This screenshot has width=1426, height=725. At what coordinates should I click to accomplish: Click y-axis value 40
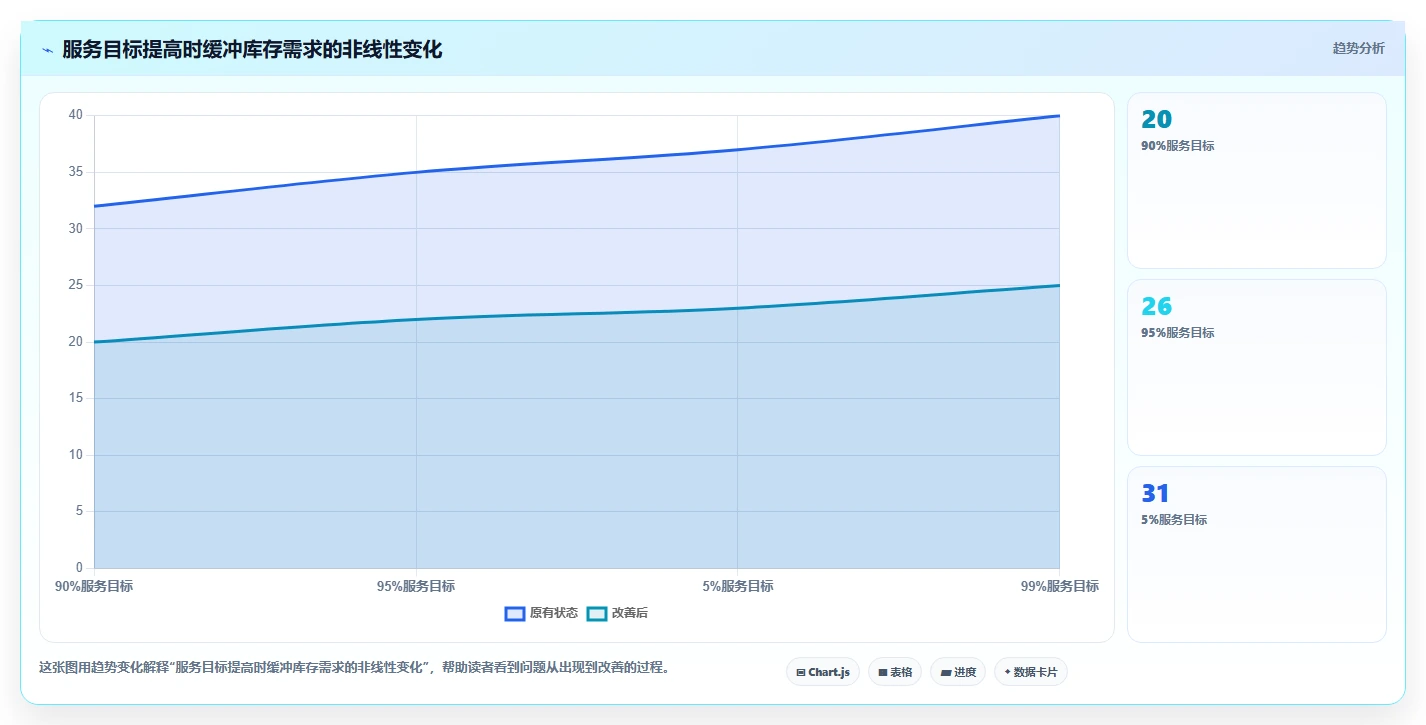(x=76, y=115)
